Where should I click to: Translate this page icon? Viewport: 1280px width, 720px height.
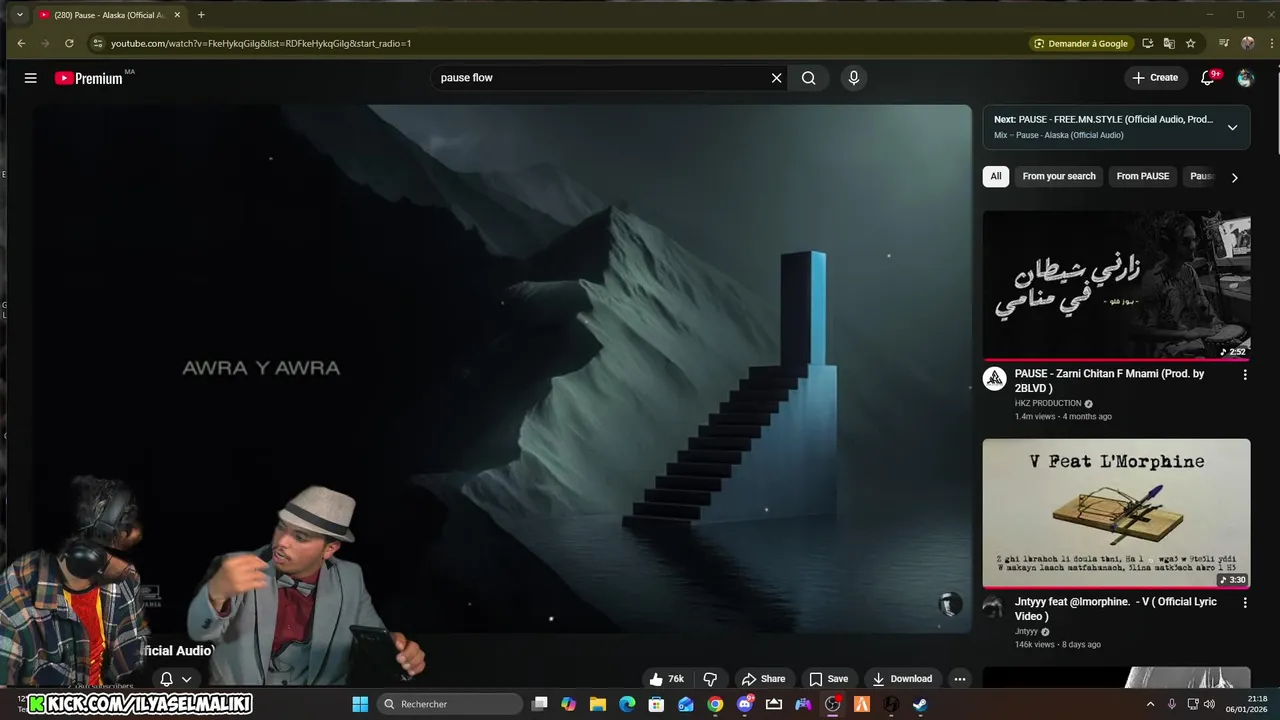[x=1168, y=43]
